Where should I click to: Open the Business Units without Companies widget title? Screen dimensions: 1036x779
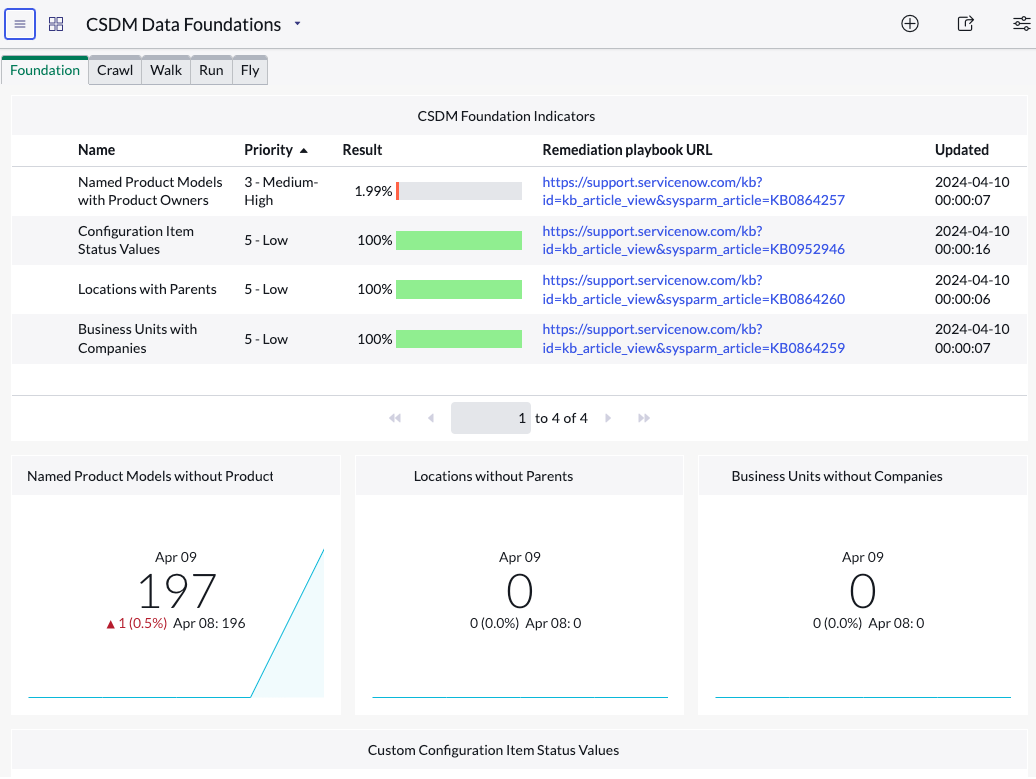coord(836,476)
